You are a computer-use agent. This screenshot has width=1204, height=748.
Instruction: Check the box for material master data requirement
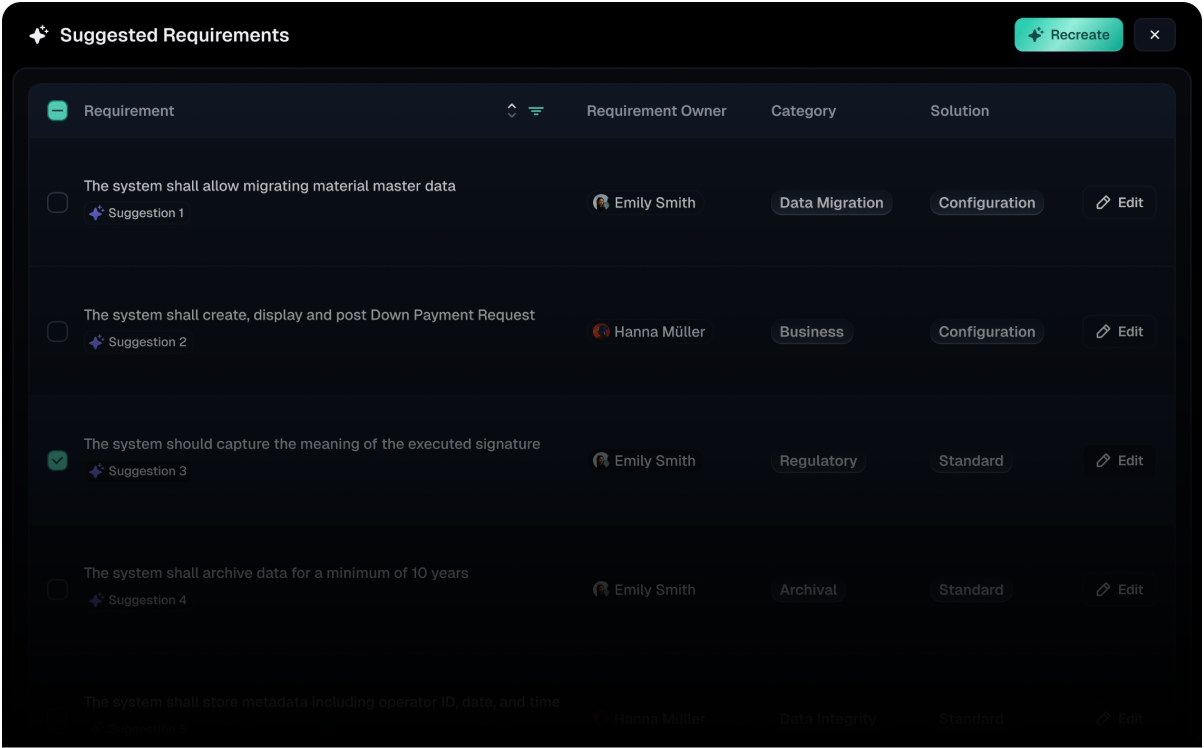(x=58, y=203)
